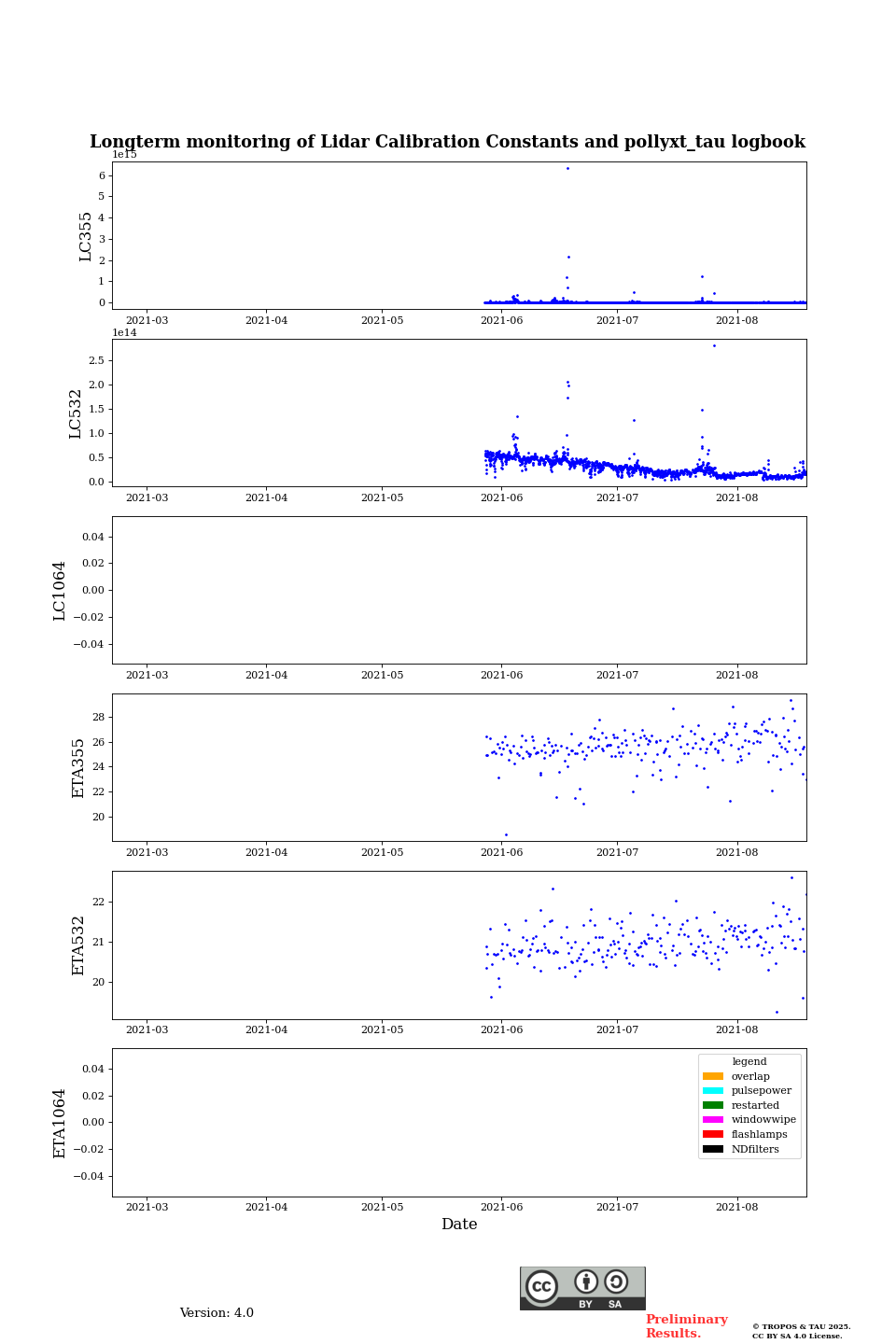
Task: Click the ShareAlike circular arrow icon
Action: tap(616, 1281)
